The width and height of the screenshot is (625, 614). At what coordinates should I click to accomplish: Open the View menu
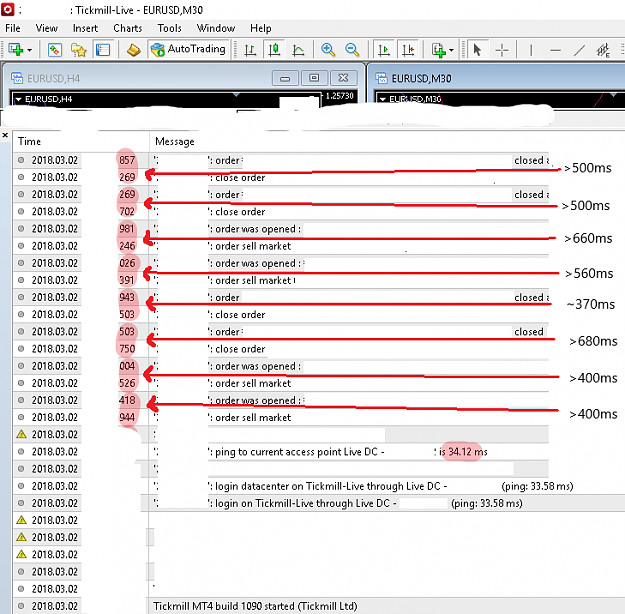46,28
